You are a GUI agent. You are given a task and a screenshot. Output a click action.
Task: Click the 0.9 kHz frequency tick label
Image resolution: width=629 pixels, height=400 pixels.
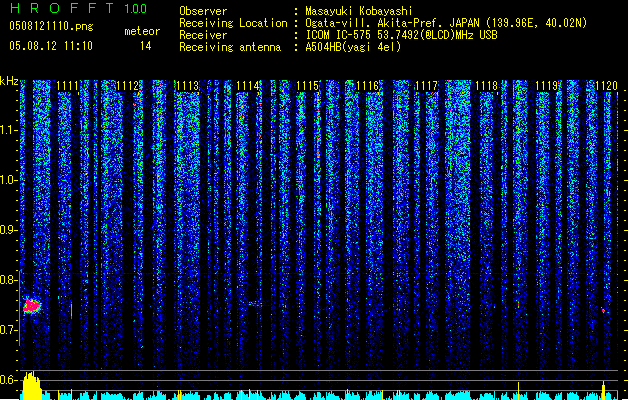(8, 230)
